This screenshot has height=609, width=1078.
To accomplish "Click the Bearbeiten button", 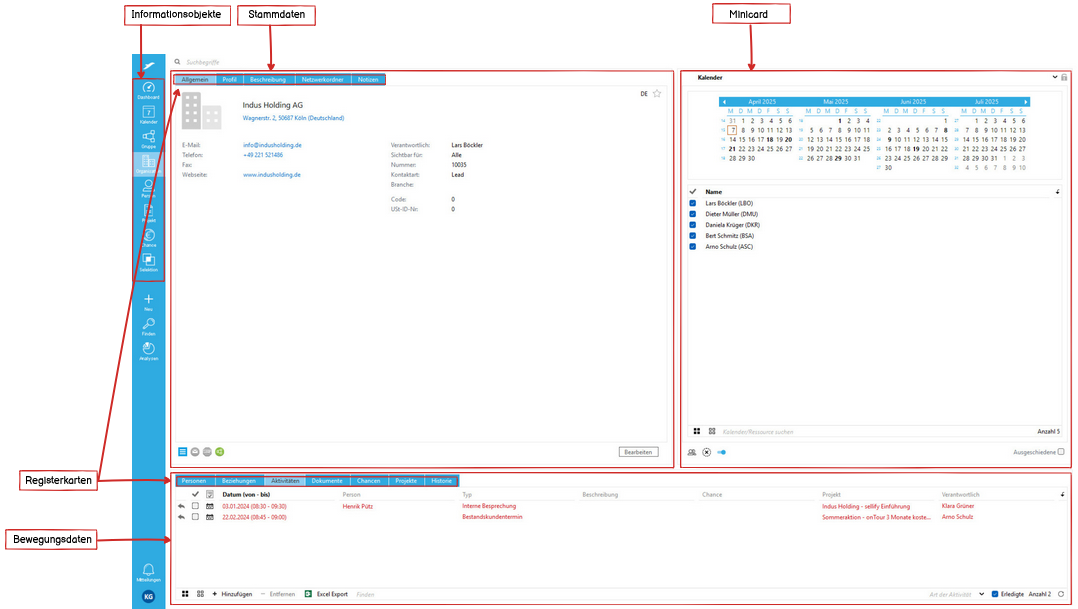I will (638, 452).
